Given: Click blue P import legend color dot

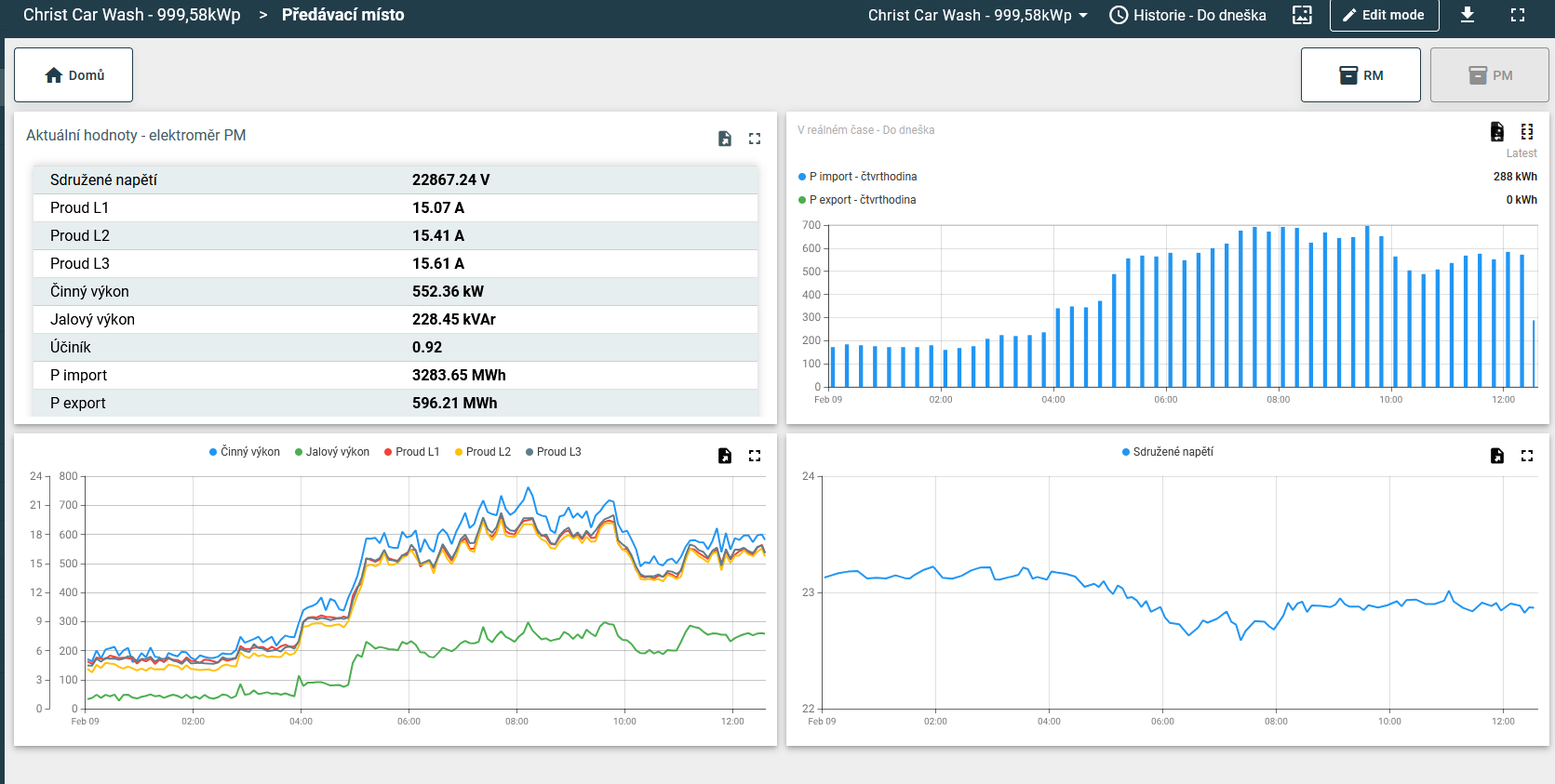Looking at the screenshot, I should pyautogui.click(x=802, y=177).
